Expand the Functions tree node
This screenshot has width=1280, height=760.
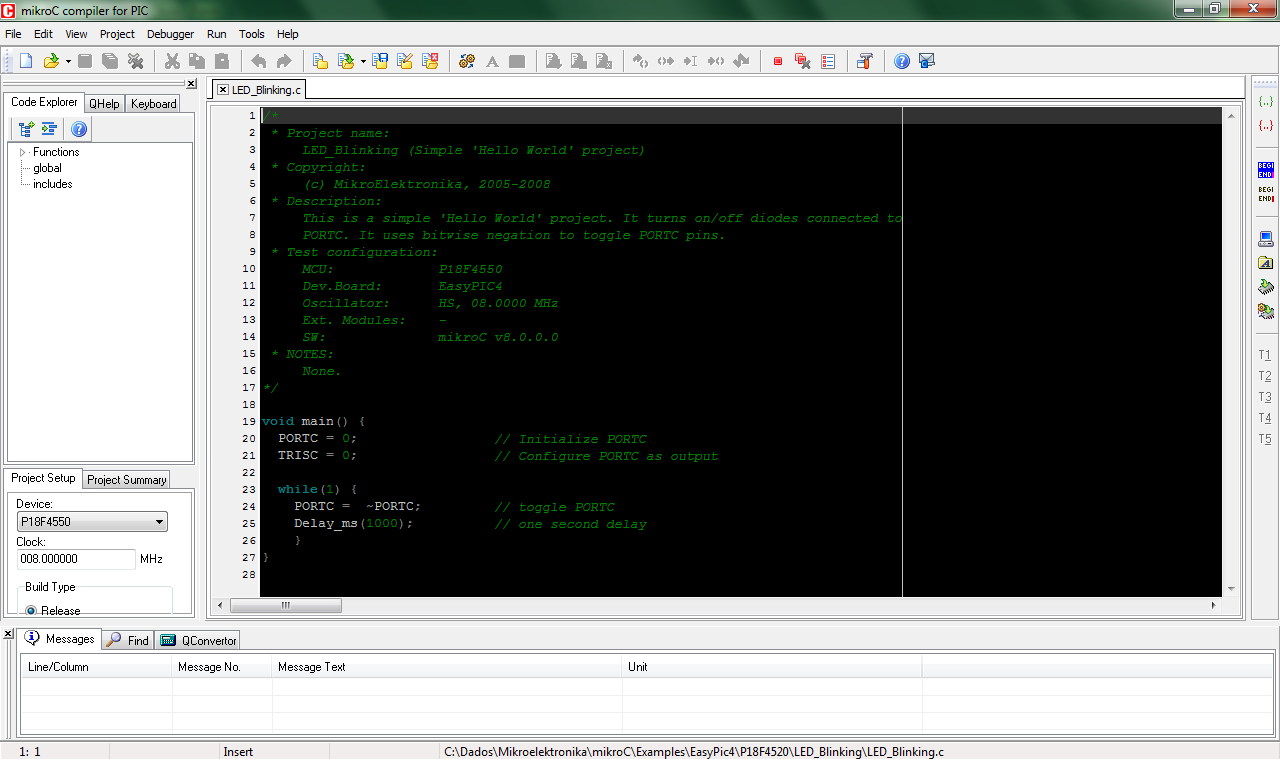23,152
